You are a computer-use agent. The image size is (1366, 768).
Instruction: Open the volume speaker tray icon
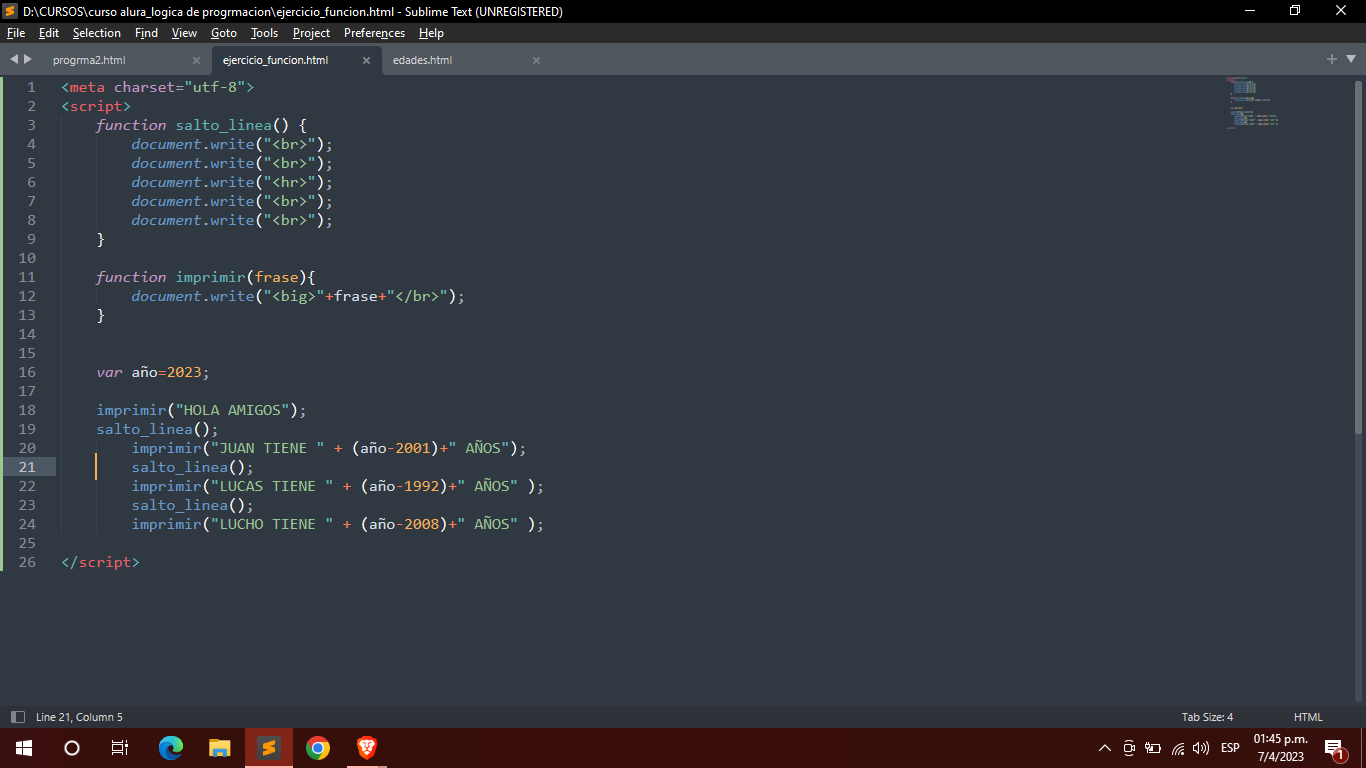click(x=1201, y=747)
